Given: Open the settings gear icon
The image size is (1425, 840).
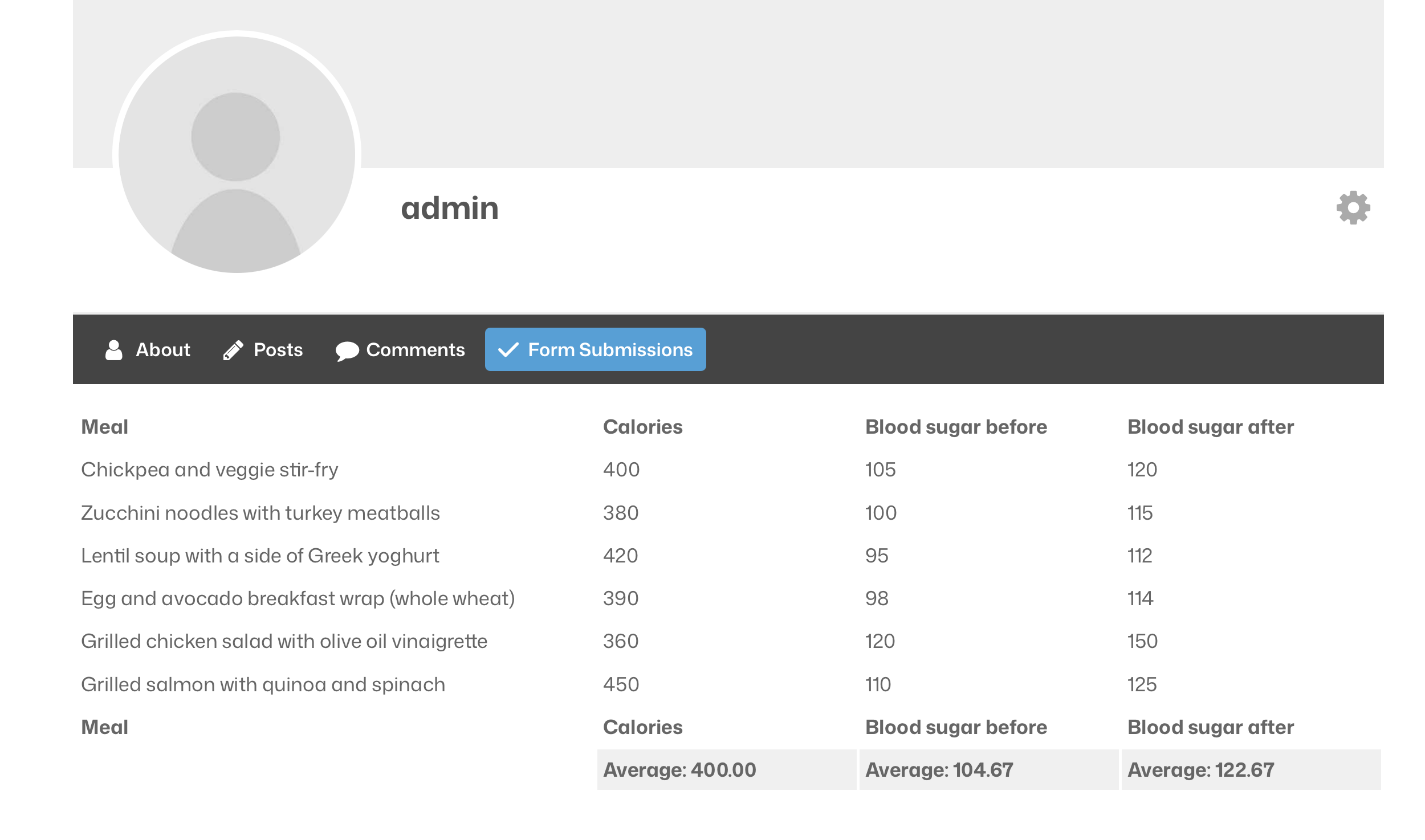Looking at the screenshot, I should (x=1352, y=209).
